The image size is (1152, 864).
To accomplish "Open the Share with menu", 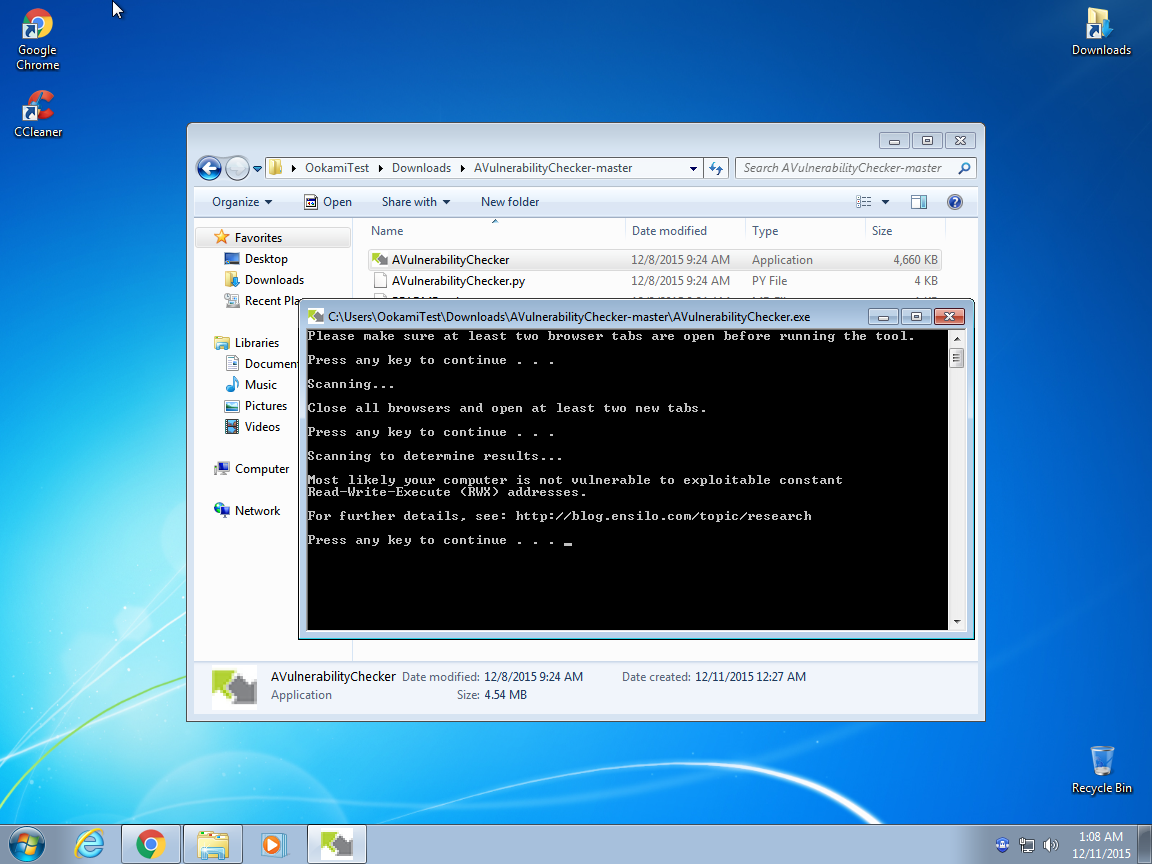I will click(x=416, y=202).
